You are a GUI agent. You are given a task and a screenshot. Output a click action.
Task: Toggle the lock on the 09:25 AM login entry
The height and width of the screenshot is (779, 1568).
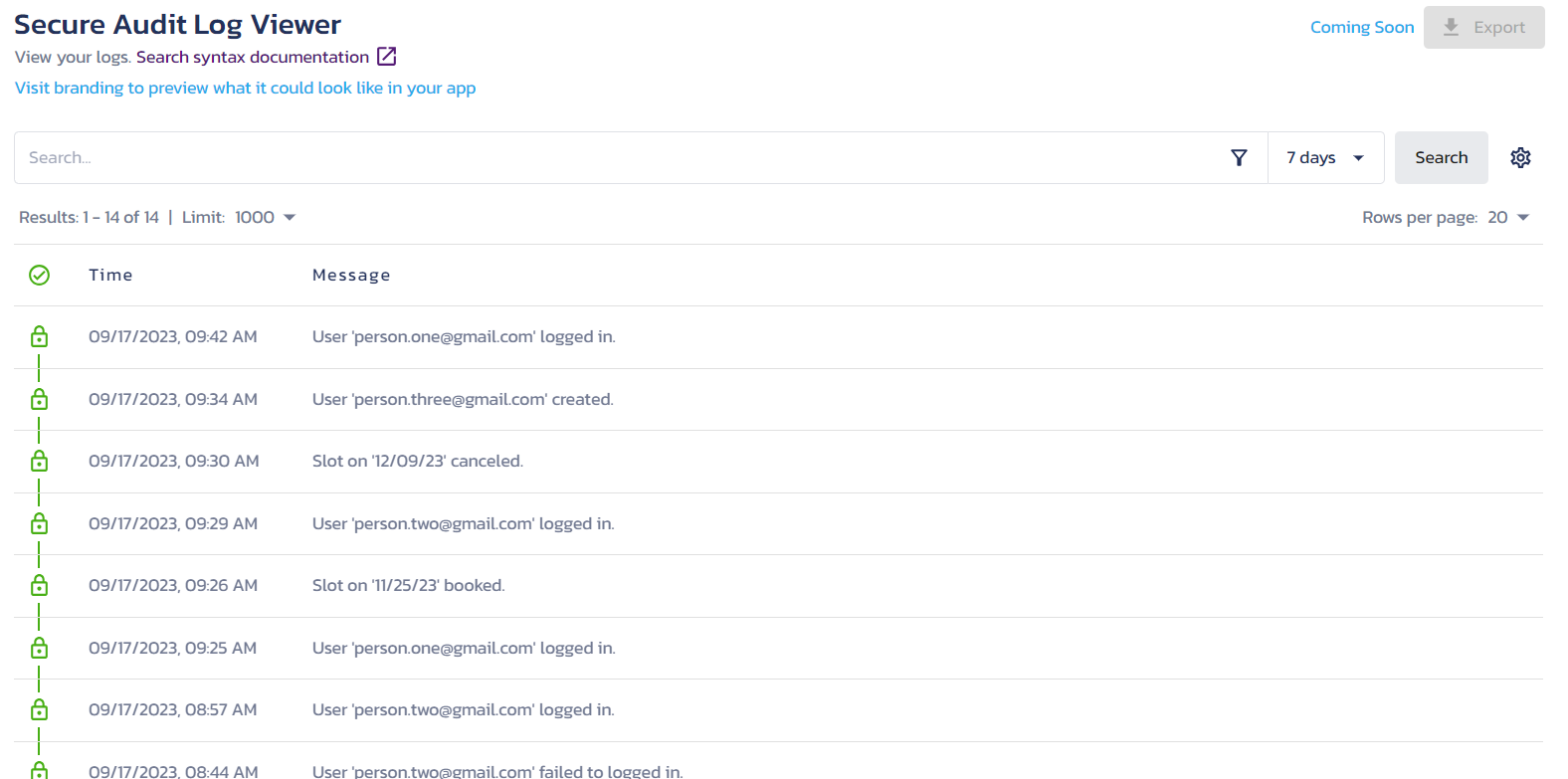click(39, 648)
